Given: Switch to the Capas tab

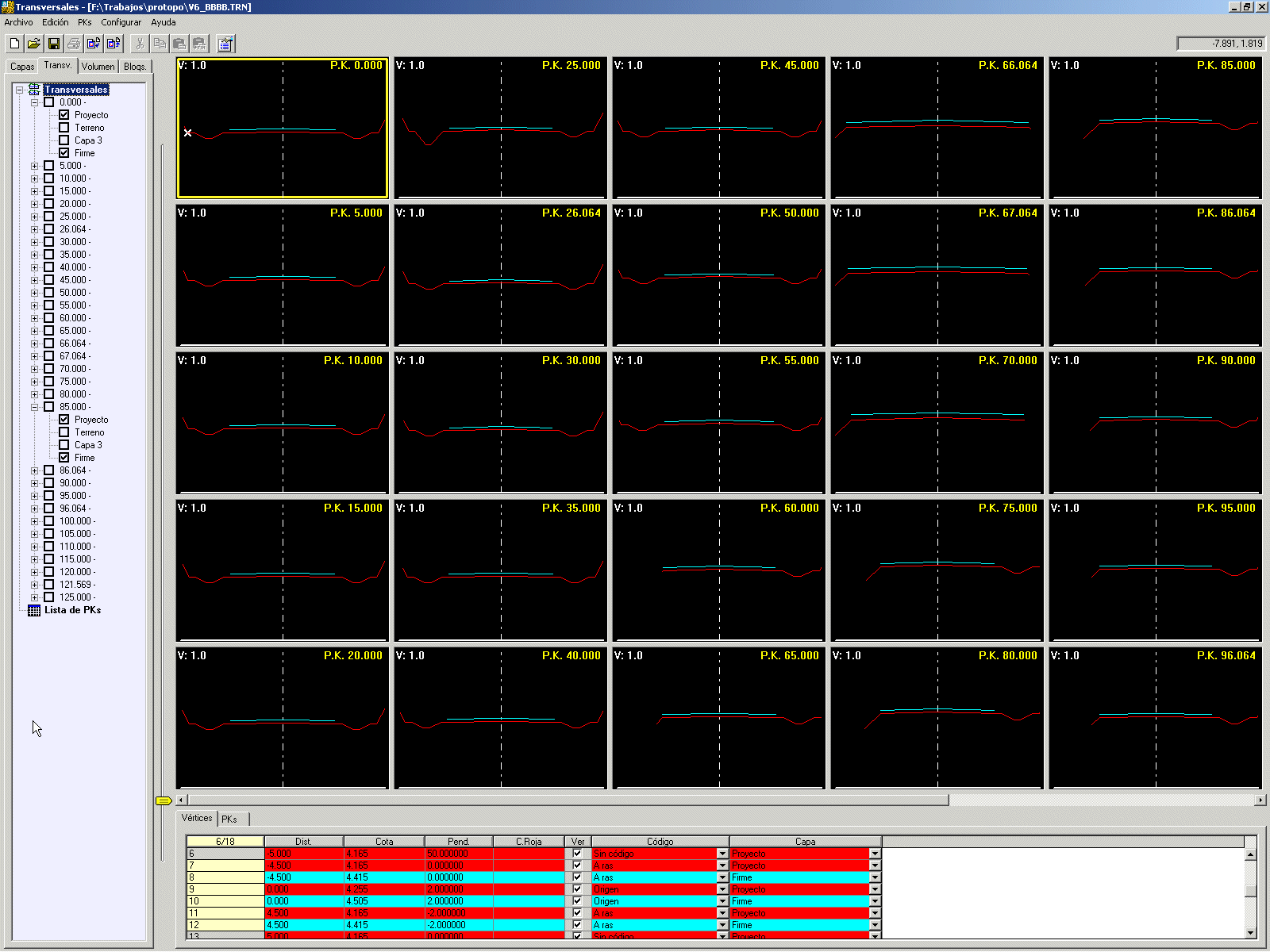Looking at the screenshot, I should pyautogui.click(x=22, y=67).
